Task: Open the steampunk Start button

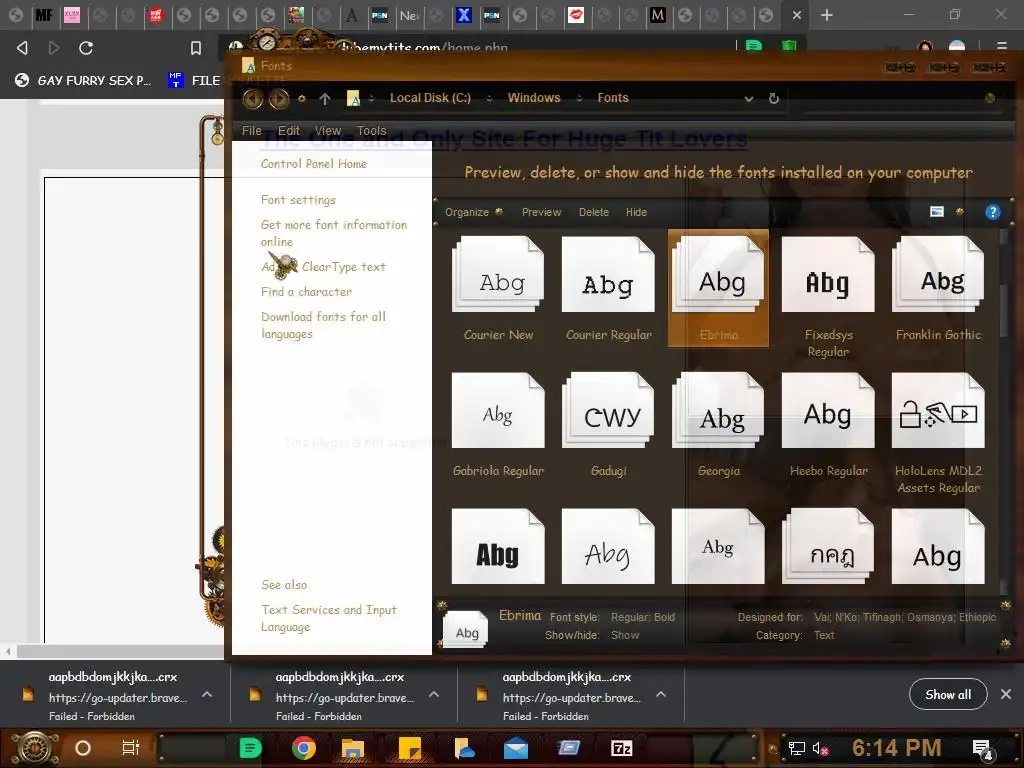Action: click(35, 748)
